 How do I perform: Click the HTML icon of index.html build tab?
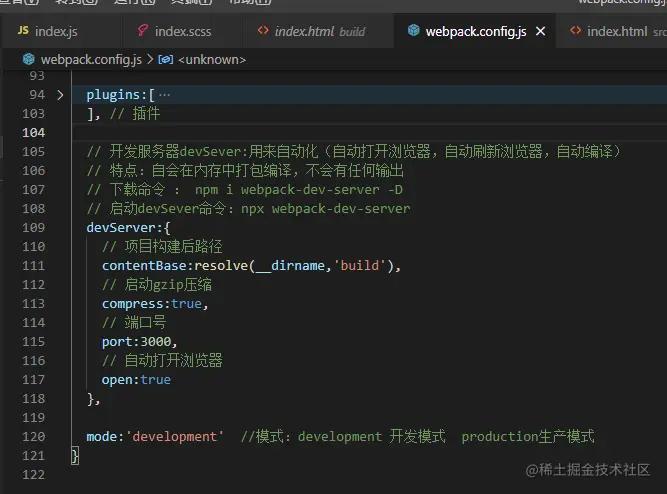pos(263,30)
